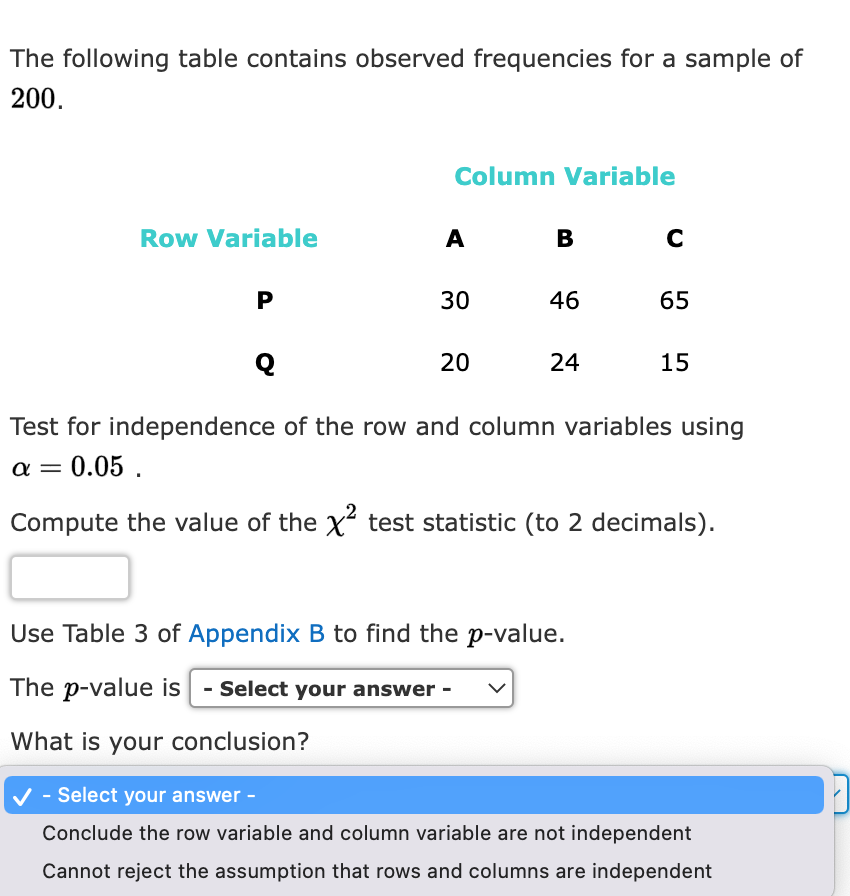Open the Appendix B hyperlink
The width and height of the screenshot is (850, 896).
[254, 634]
